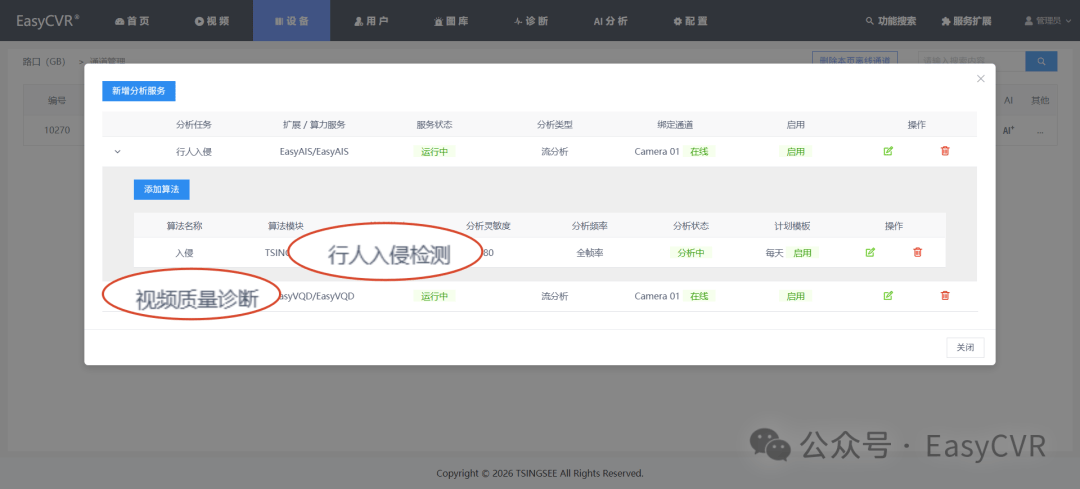The height and width of the screenshot is (489, 1080).
Task: Click the 每天 plan template text
Action: click(x=775, y=253)
